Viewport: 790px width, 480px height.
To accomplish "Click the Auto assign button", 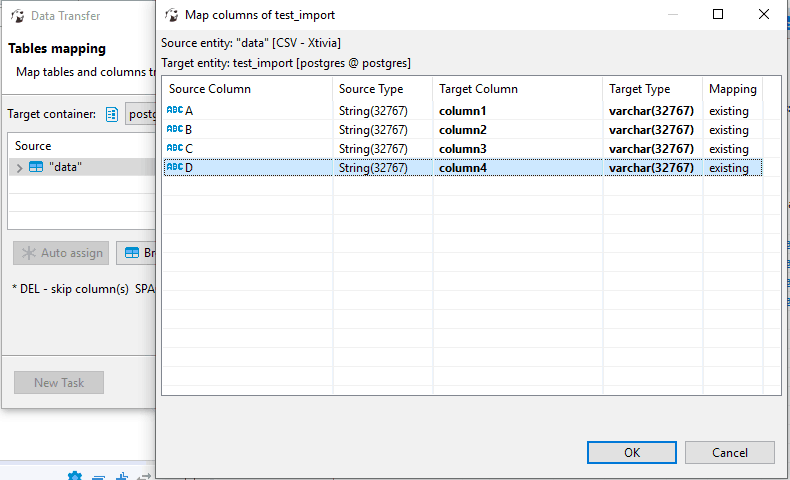I will [x=61, y=253].
